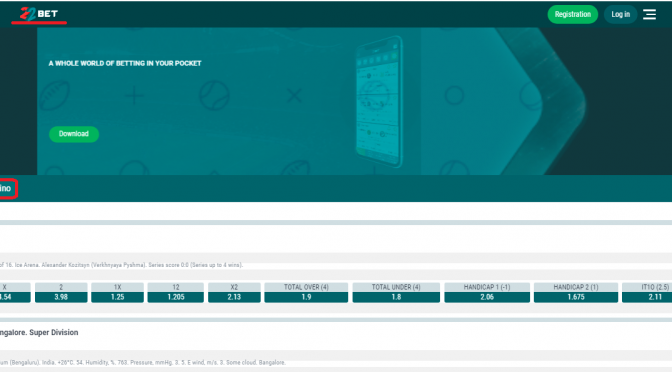Click the Ice Arena match info line
The width and height of the screenshot is (672, 372).
pos(122,265)
